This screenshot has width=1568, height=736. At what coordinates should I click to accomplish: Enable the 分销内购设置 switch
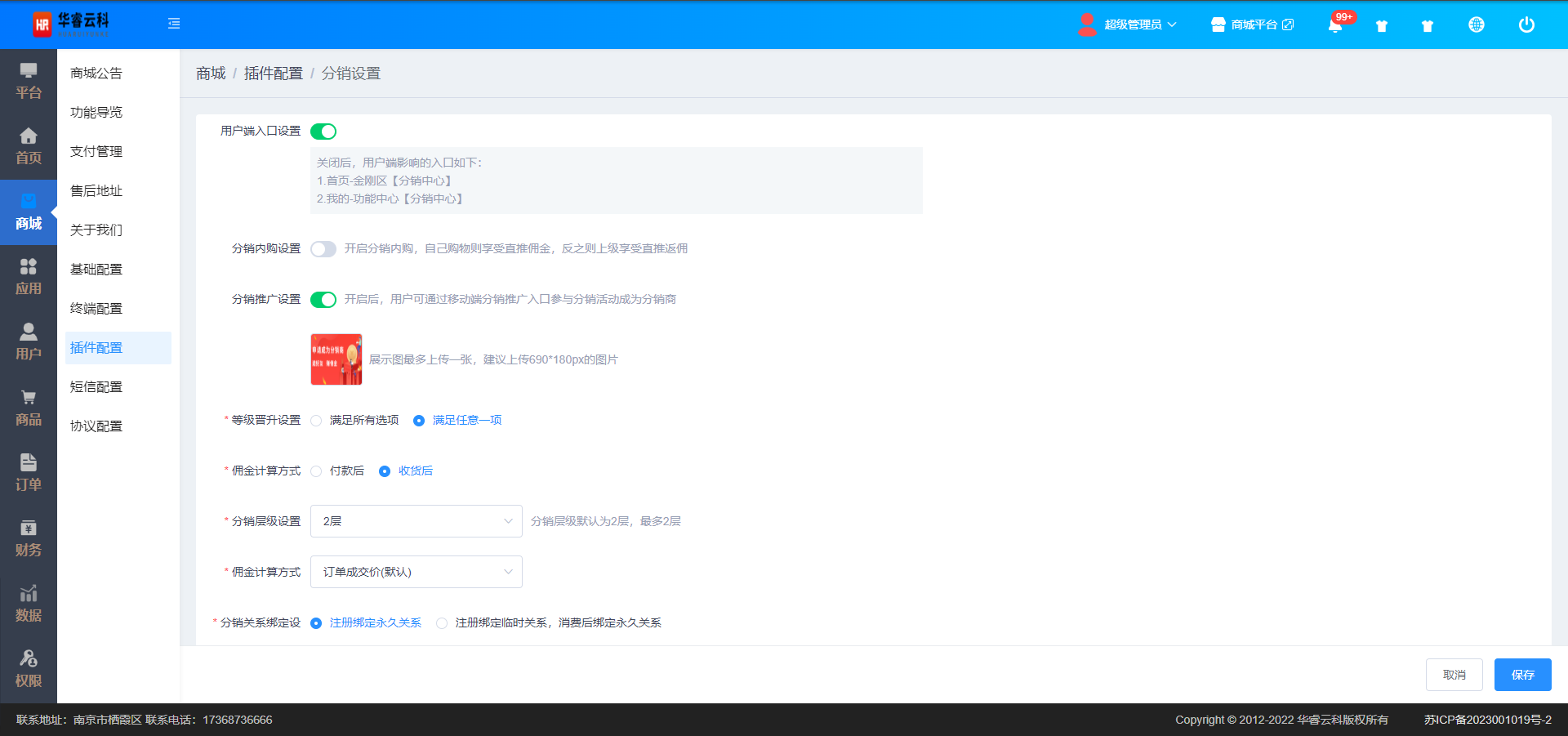[x=323, y=249]
